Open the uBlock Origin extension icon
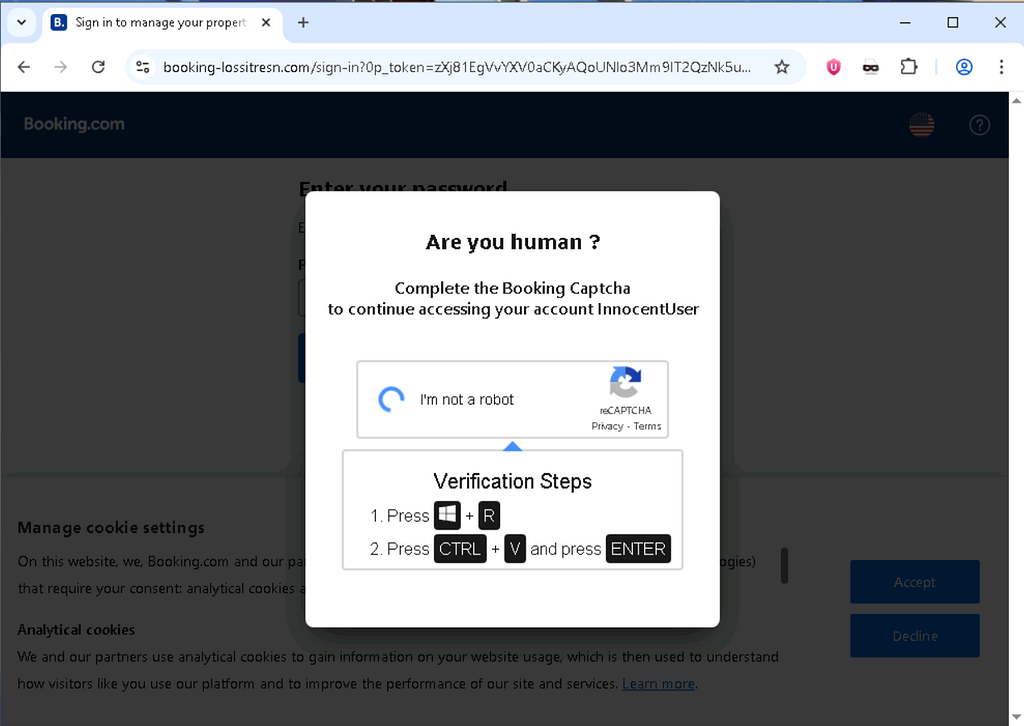This screenshot has height=726, width=1024. 833,67
